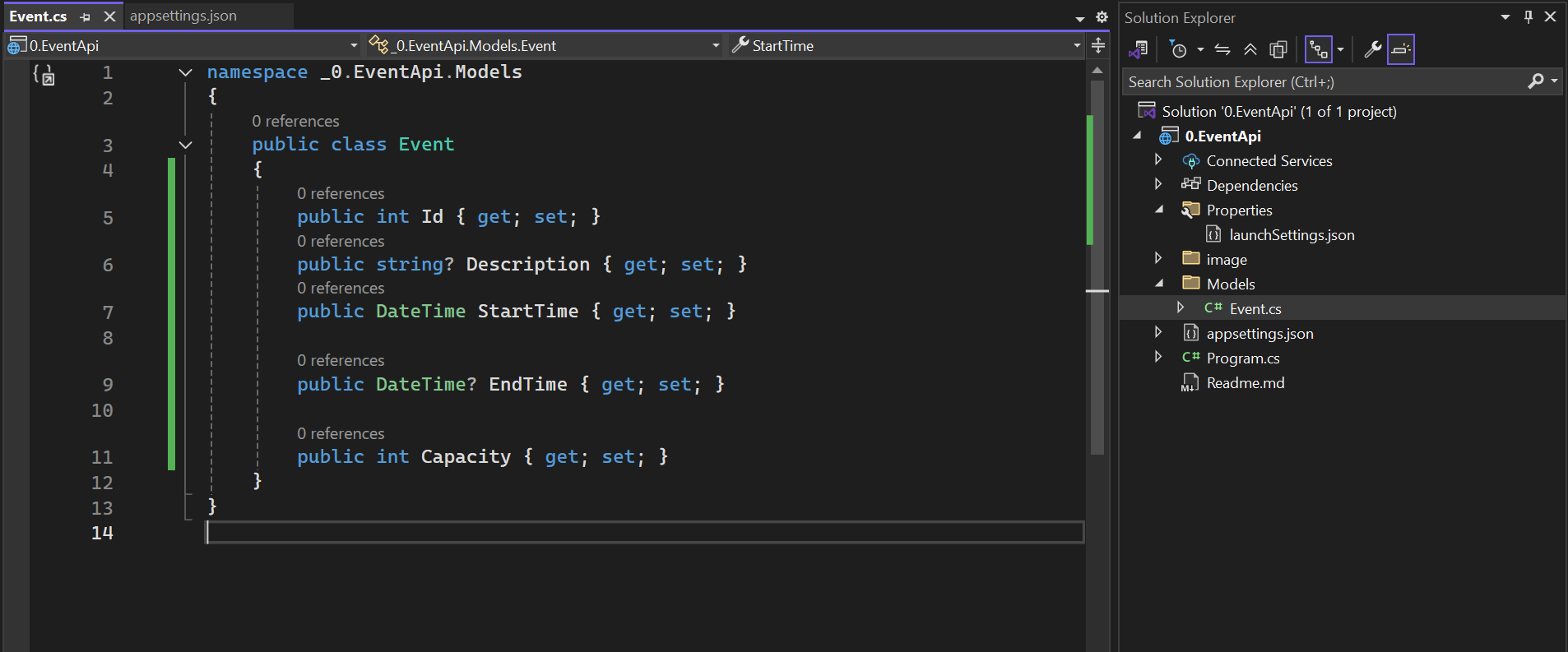Screen dimensions: 1568x652
Task: Collapse the Properties folder
Action: point(1159,210)
